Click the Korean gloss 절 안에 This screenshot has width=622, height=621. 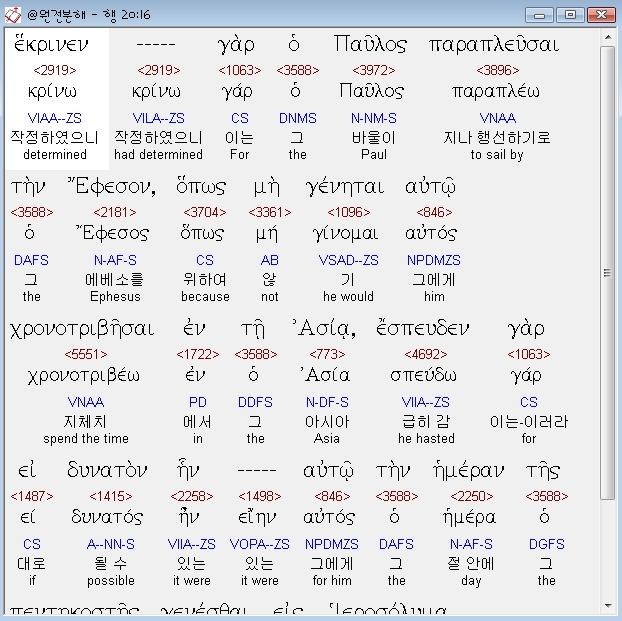point(471,564)
